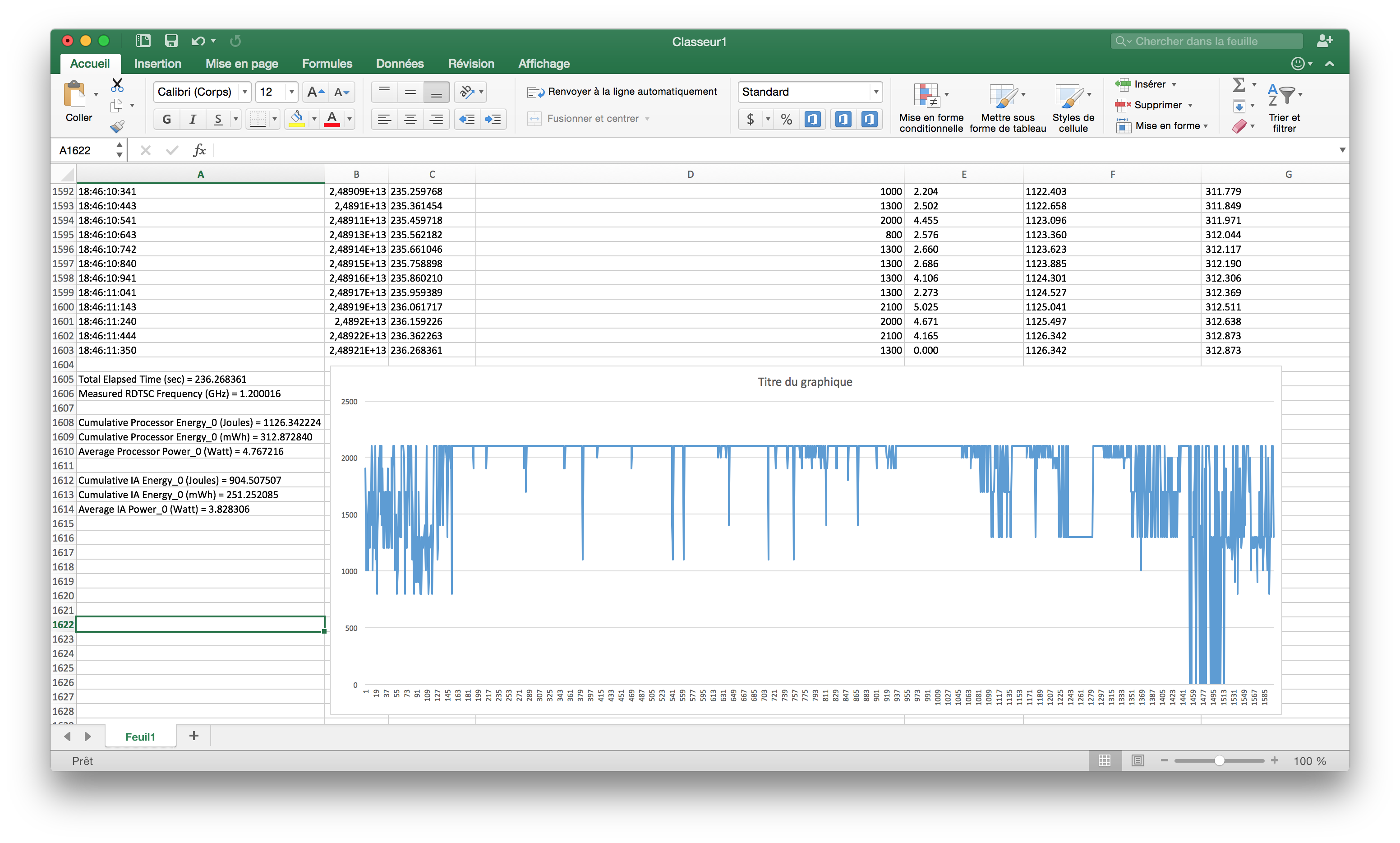Open the Calibri (Corps) font dropdown

[x=245, y=92]
